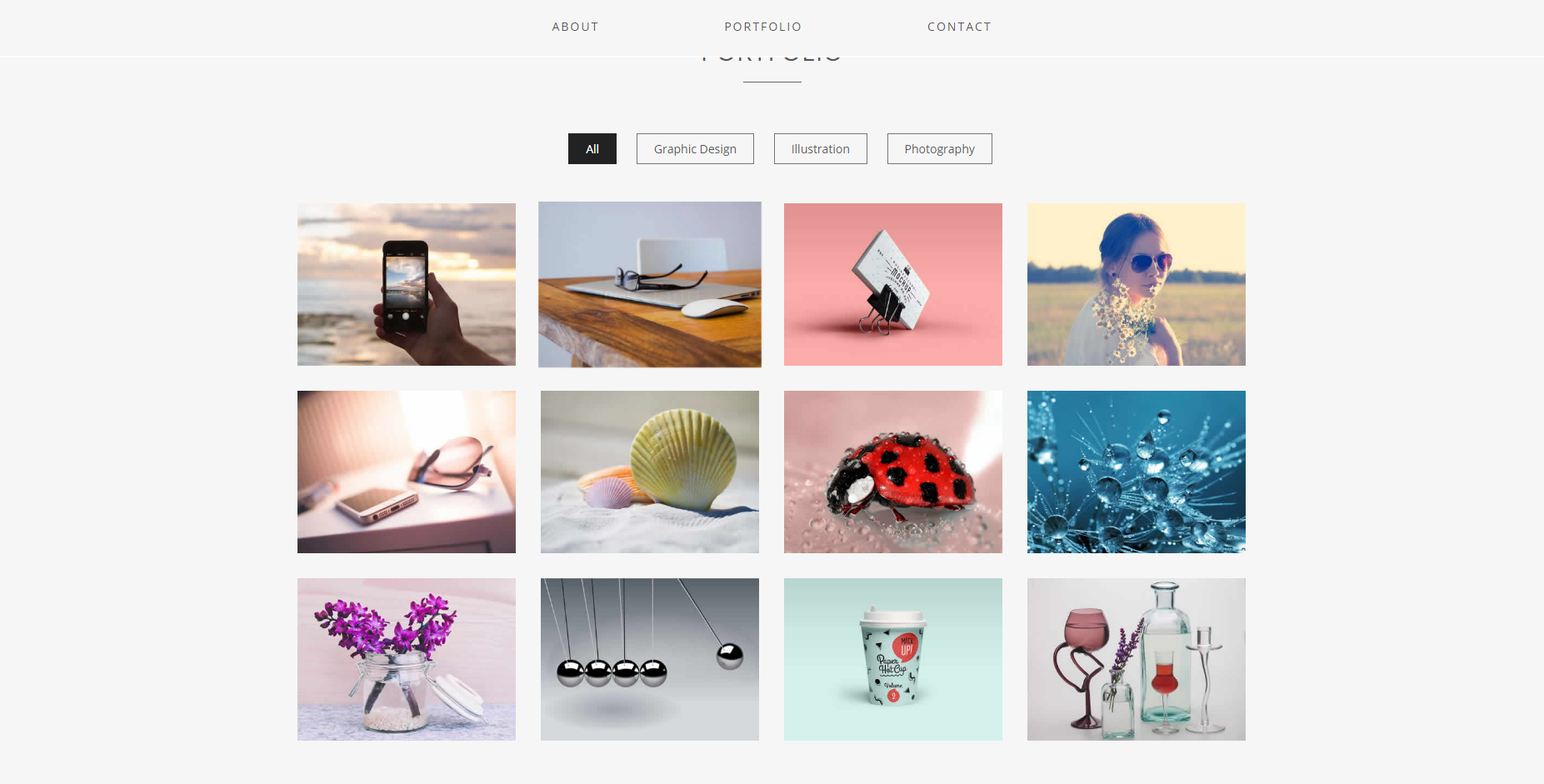1544x784 pixels.
Task: Open the phone photographing sunset thumbnail
Action: click(x=407, y=284)
